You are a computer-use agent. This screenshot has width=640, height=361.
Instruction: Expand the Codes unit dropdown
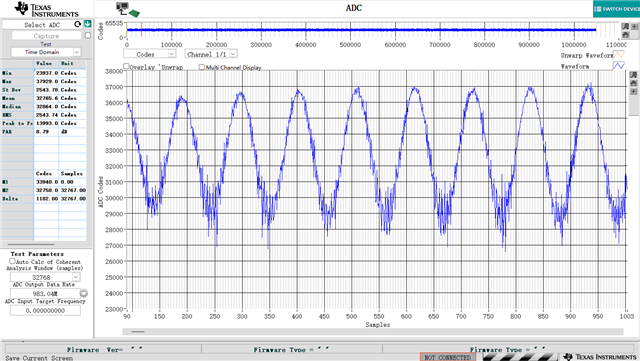click(x=149, y=54)
